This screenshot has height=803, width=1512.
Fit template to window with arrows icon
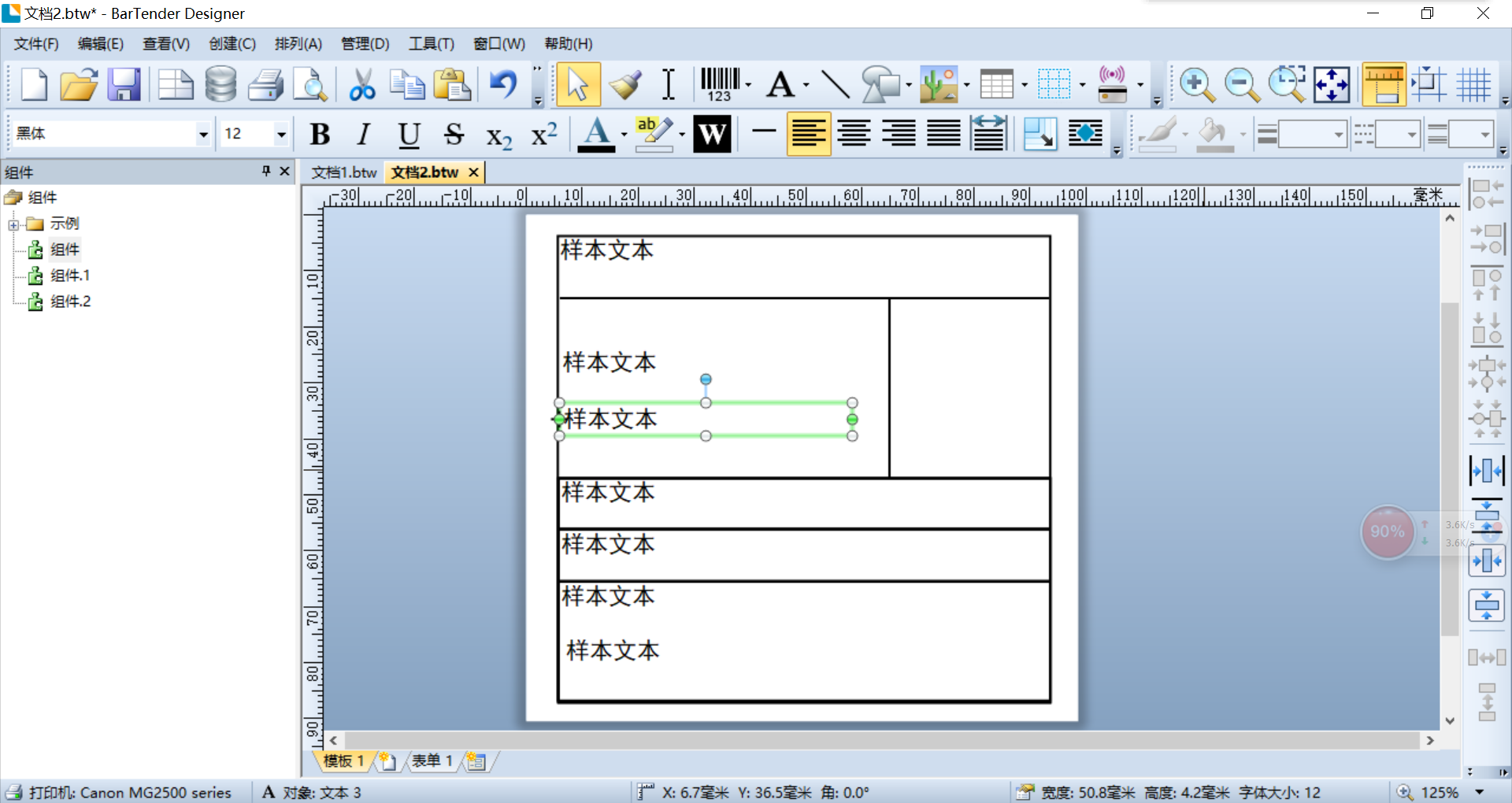[x=1332, y=84]
